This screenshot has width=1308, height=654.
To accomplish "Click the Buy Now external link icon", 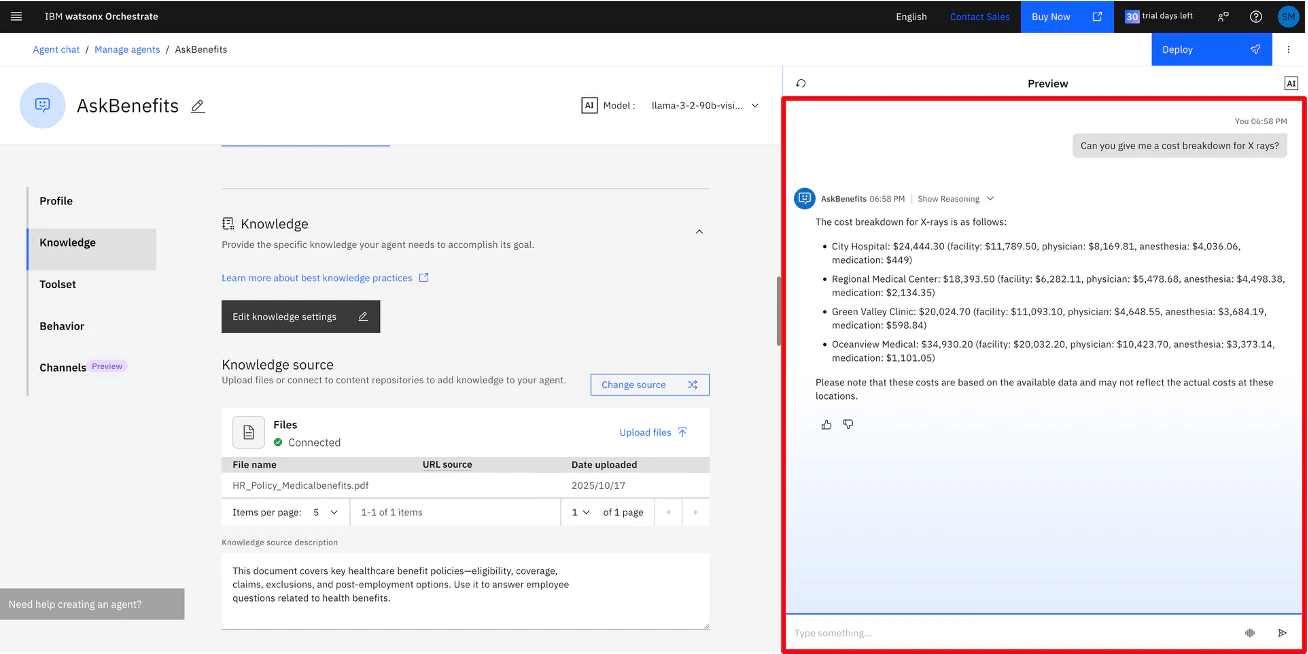I will [x=1097, y=16].
